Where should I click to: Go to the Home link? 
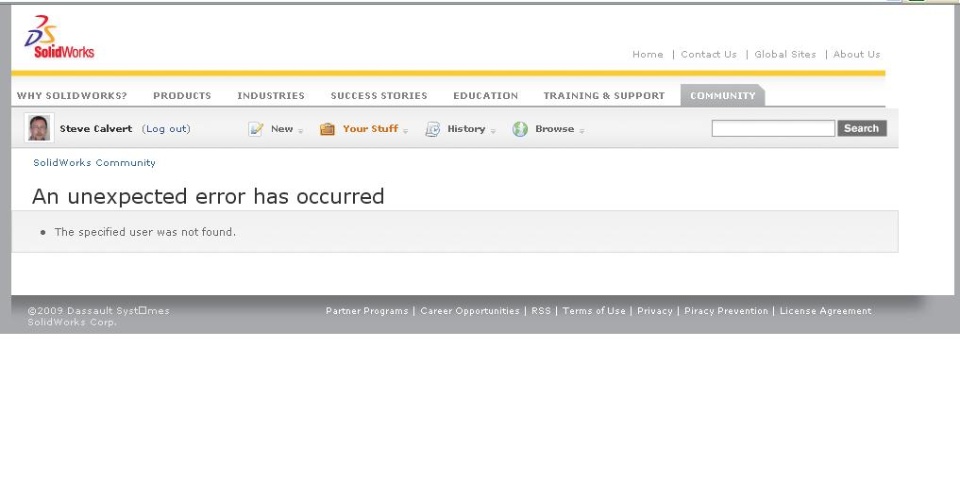click(x=648, y=54)
